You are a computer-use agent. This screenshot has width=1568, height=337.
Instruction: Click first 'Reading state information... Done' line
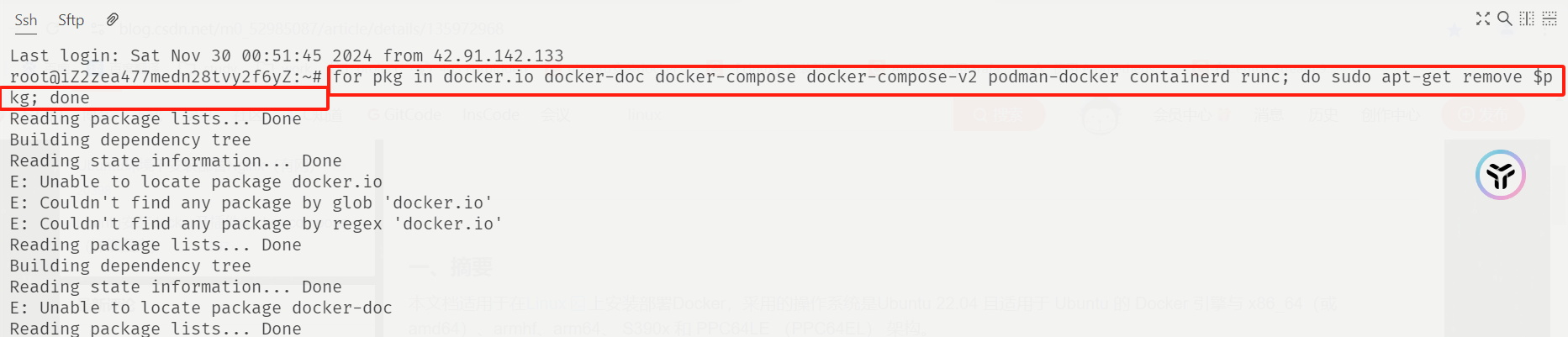pyautogui.click(x=176, y=161)
